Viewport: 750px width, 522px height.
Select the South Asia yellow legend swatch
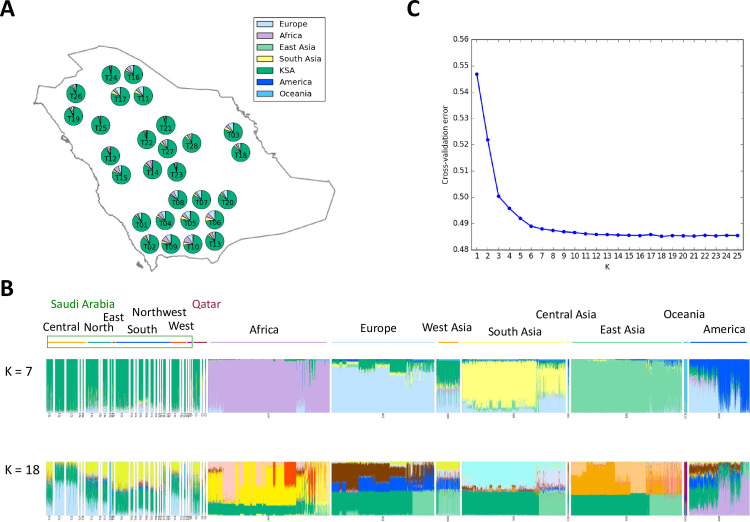tap(265, 59)
